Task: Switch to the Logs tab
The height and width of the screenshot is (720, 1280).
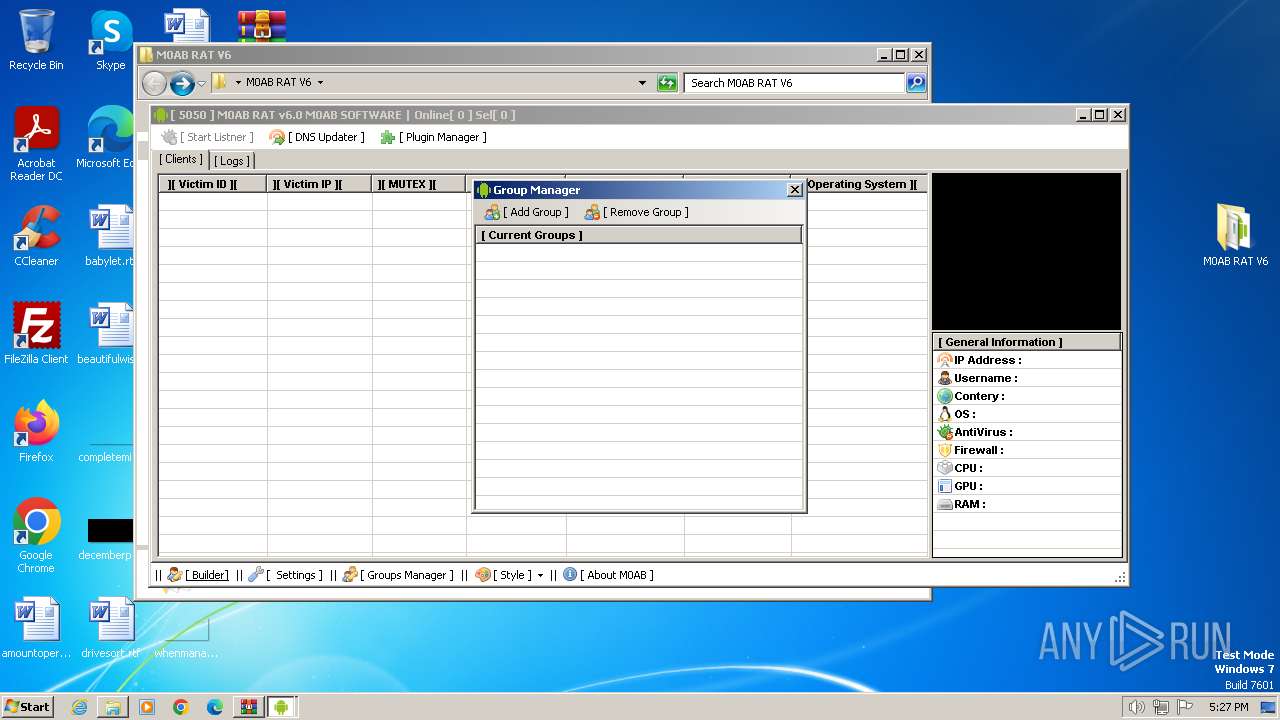Action: [232, 160]
